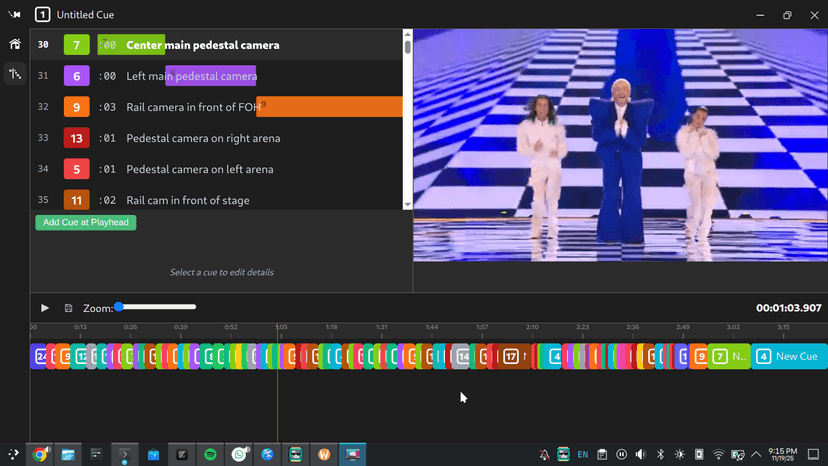Click the camera 17 block on timeline
This screenshot has height=466, width=828.
[511, 356]
